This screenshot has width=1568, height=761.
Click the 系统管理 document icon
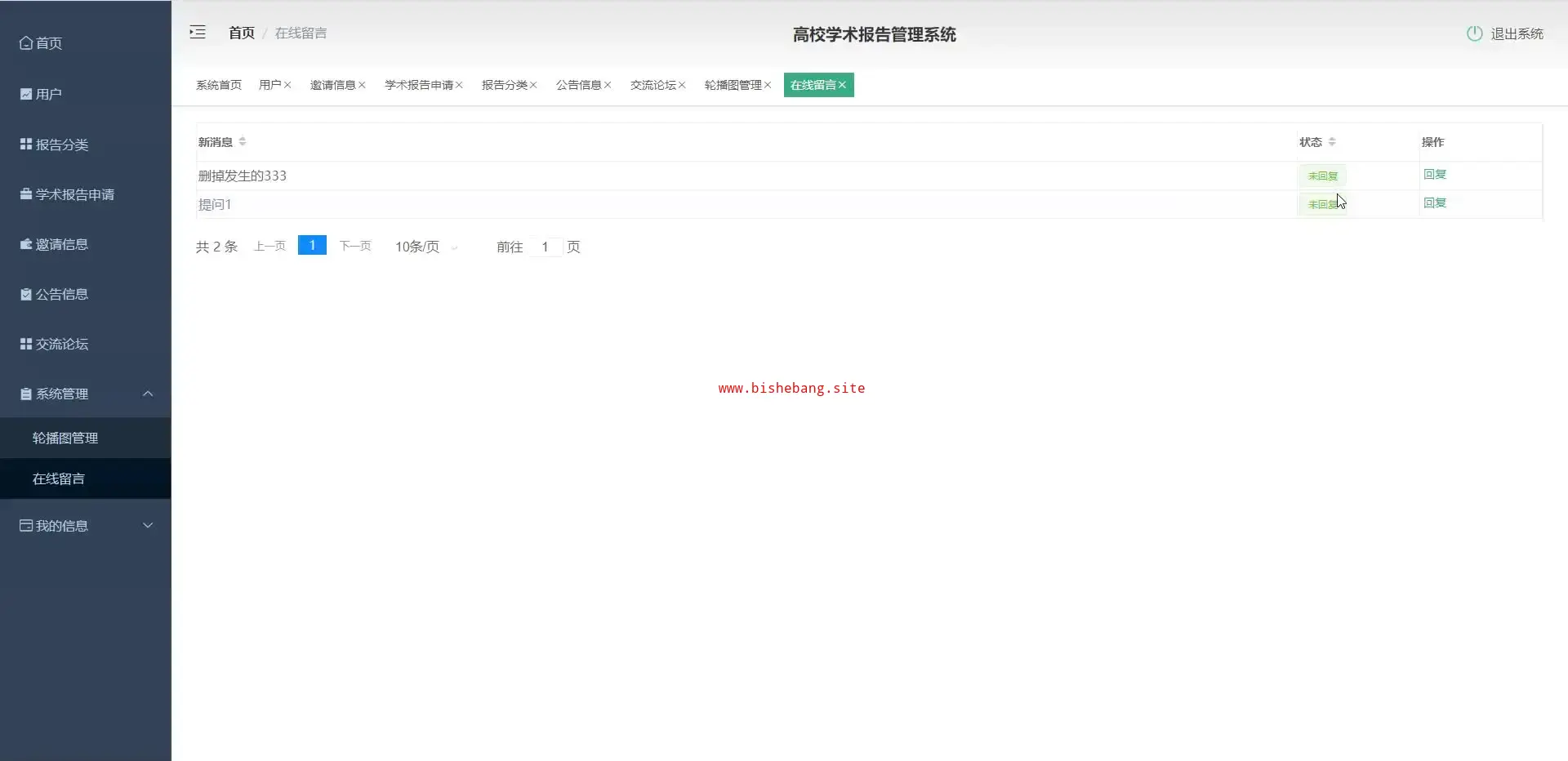point(26,394)
